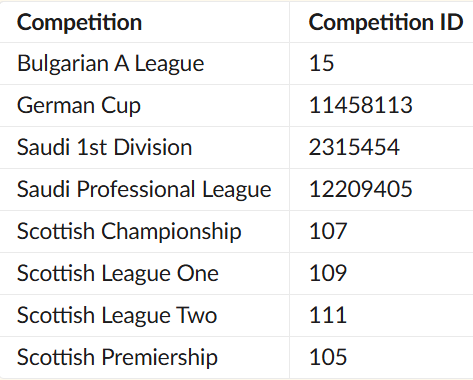Click the ID value 12209405
This screenshot has height=380, width=473.
361,189
